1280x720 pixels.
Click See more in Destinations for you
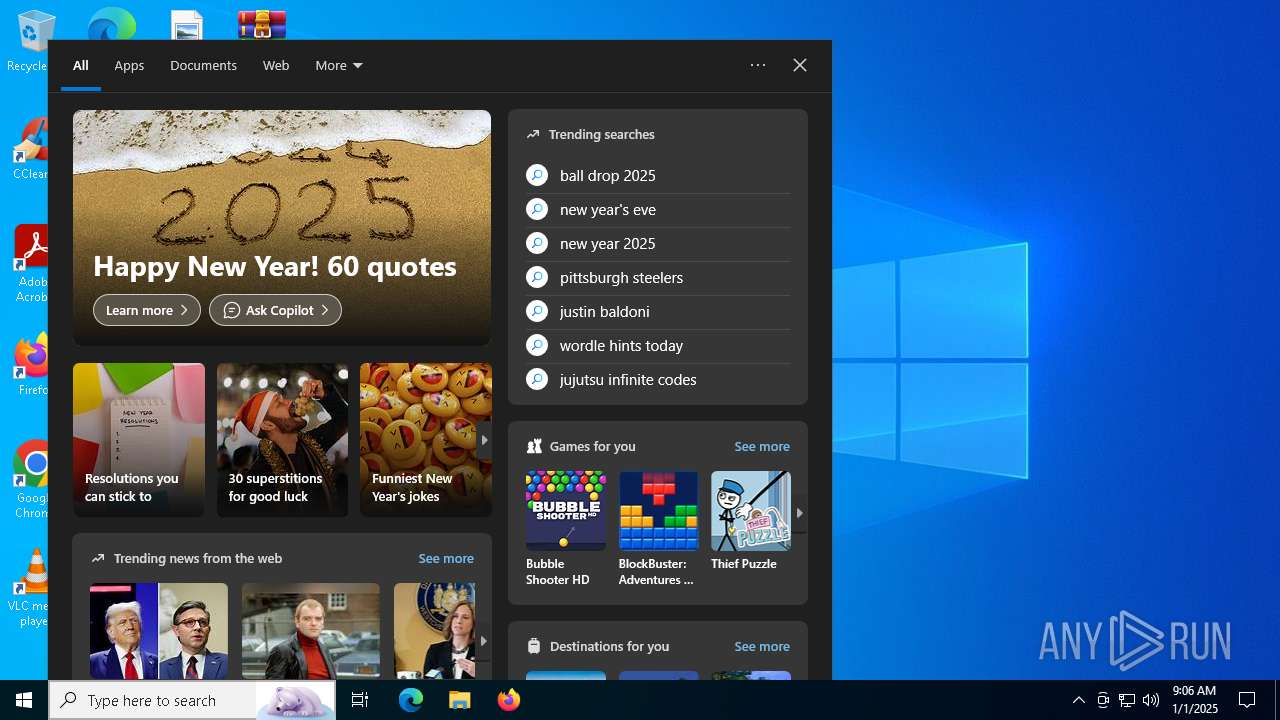click(x=762, y=646)
